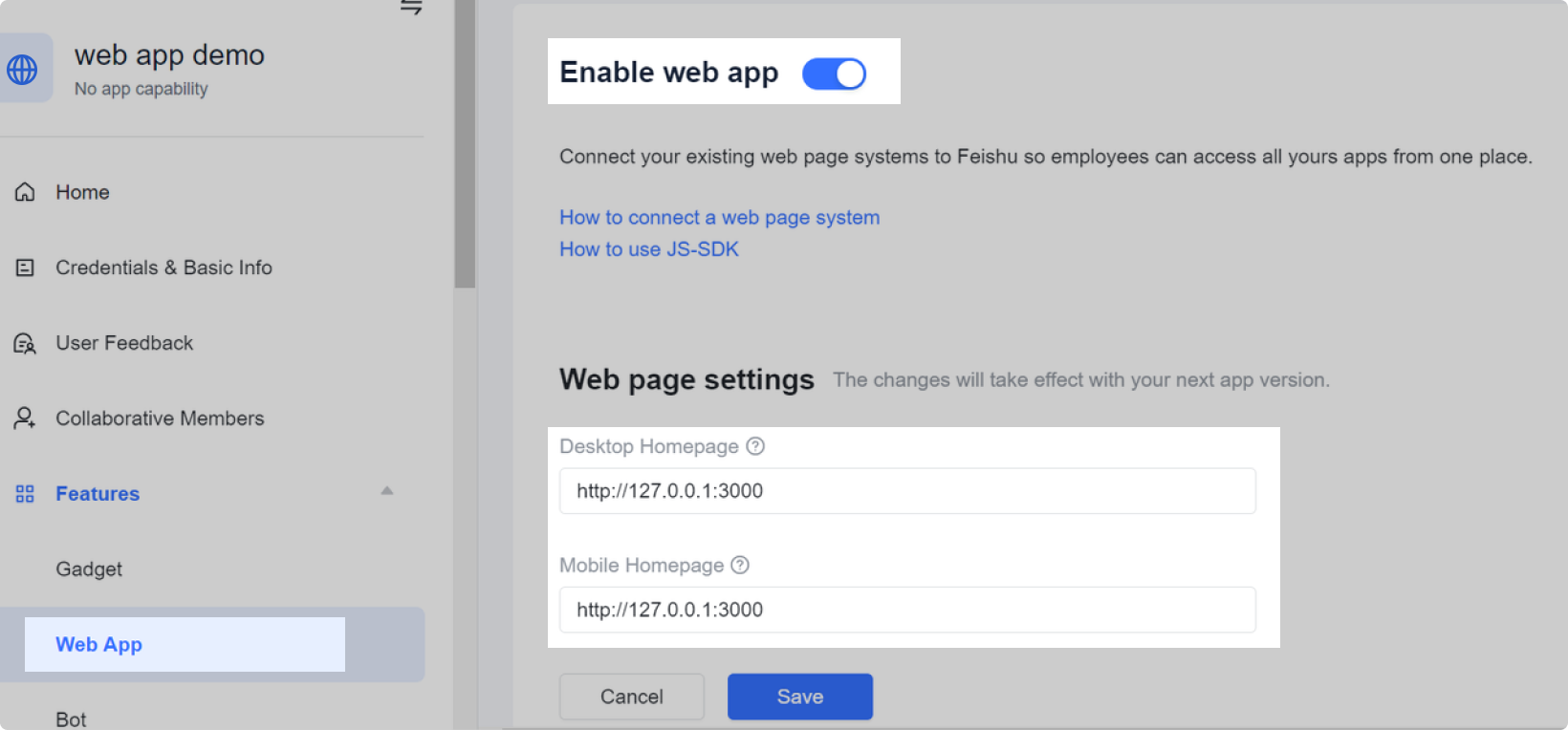Click the collapse sidebar icon at top
Image resolution: width=1568 pixels, height=730 pixels.
click(411, 8)
